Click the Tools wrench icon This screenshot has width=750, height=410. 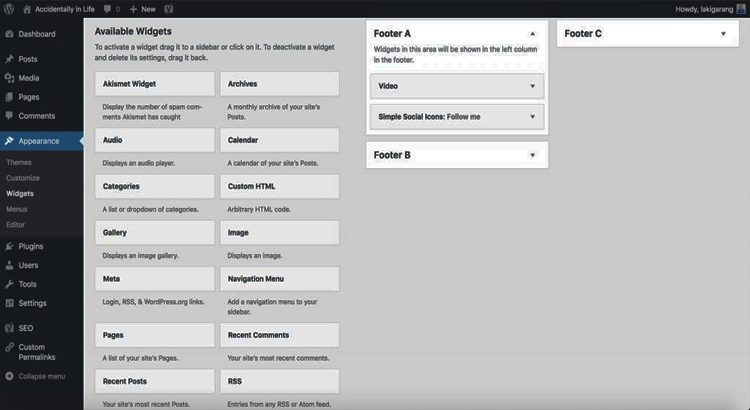[x=9, y=284]
